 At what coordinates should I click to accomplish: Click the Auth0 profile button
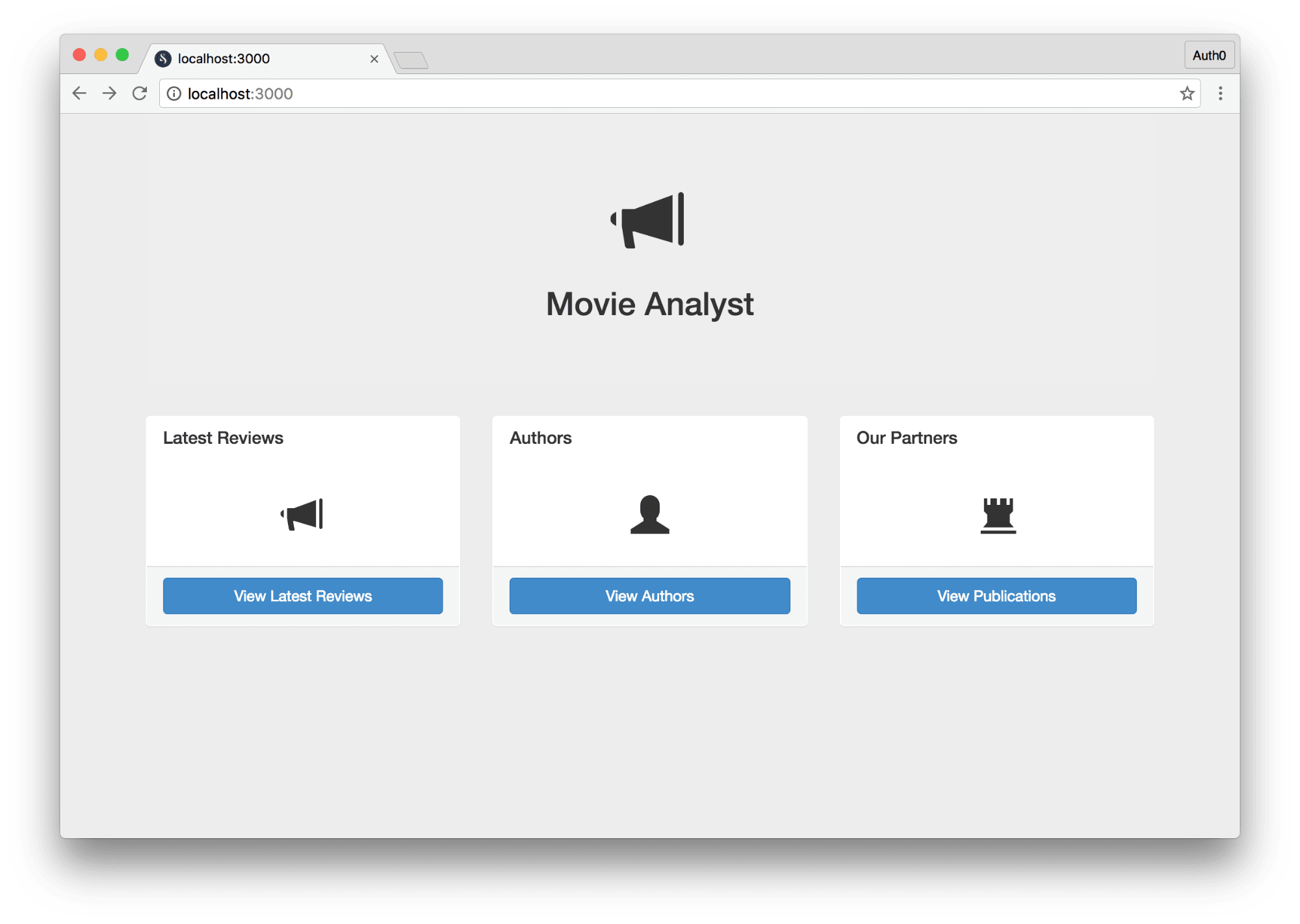1209,55
